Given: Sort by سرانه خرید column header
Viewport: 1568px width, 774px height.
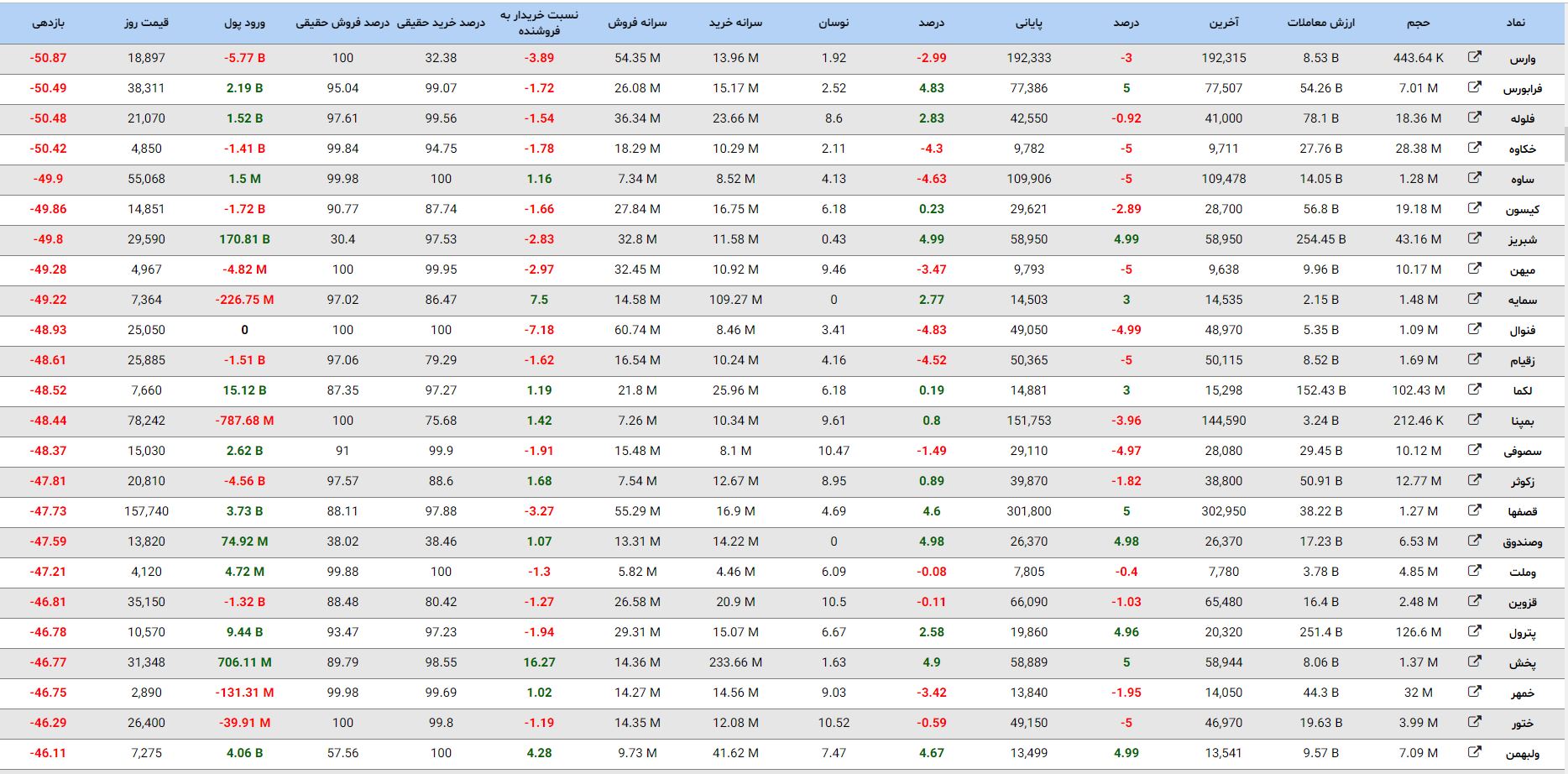Looking at the screenshot, I should point(735,23).
